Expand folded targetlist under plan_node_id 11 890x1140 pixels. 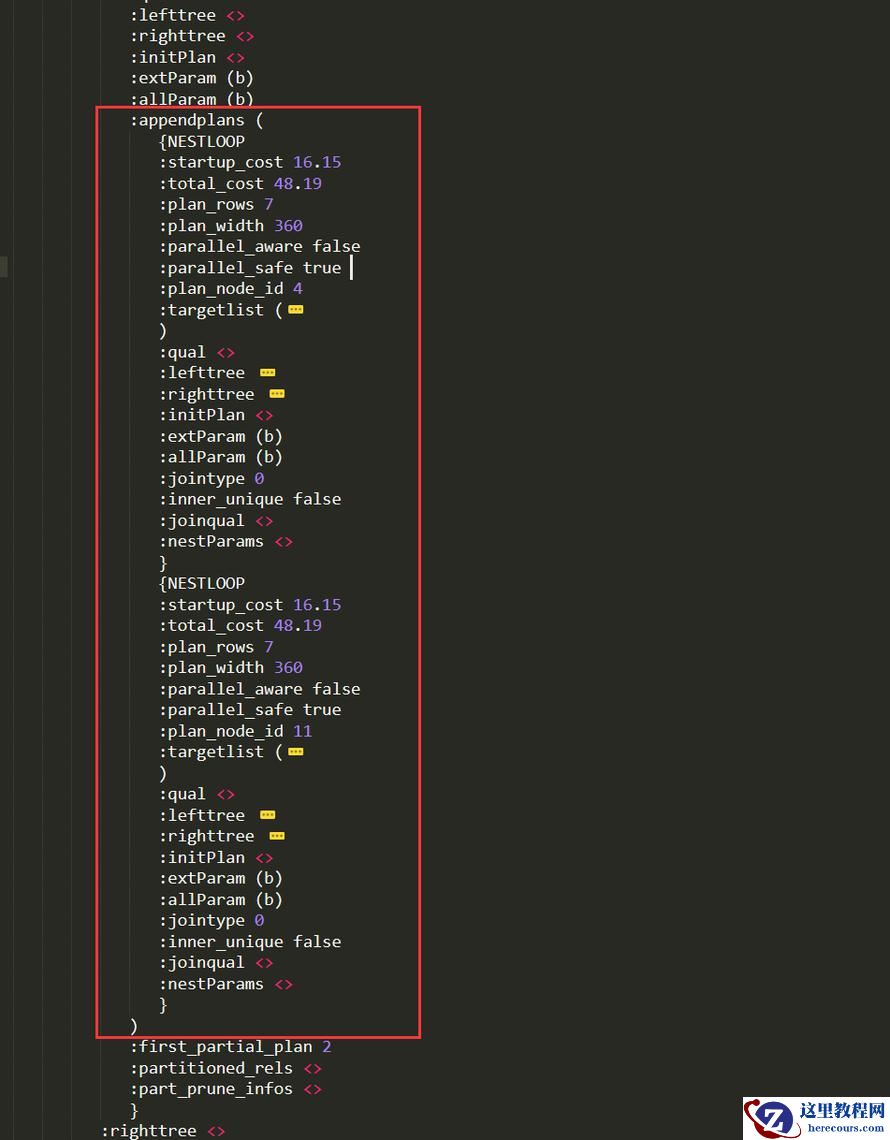(295, 752)
